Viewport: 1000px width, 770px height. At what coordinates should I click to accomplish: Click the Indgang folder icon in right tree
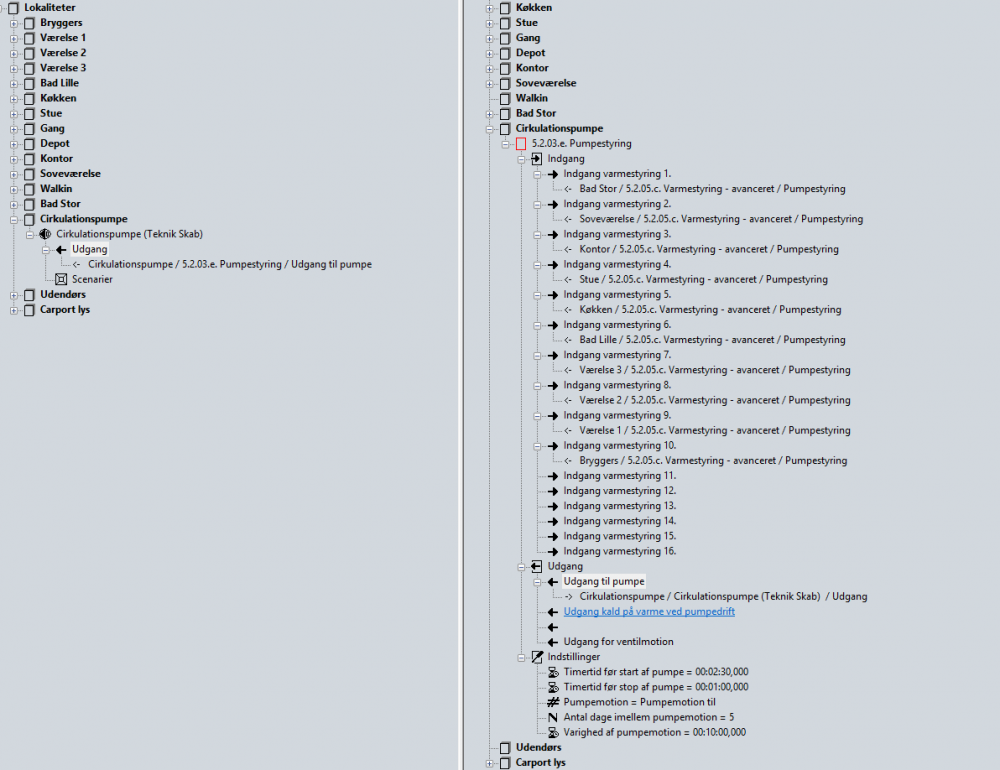coord(537,159)
